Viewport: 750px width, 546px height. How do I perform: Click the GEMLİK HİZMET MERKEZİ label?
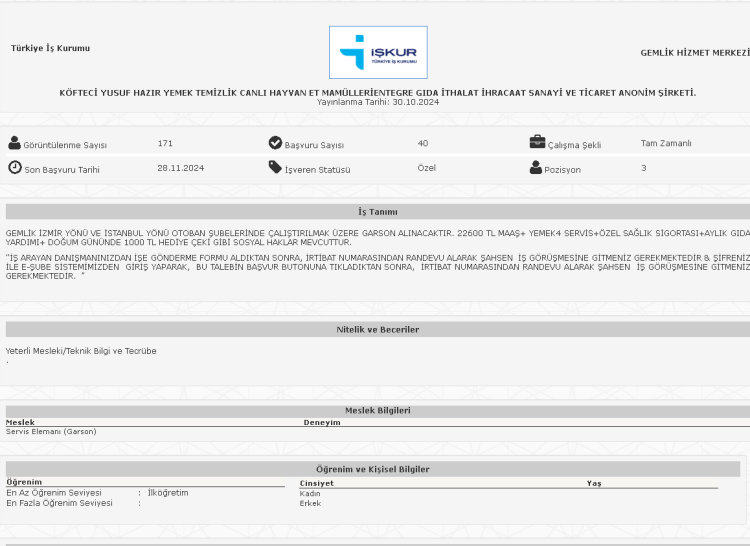coord(694,53)
